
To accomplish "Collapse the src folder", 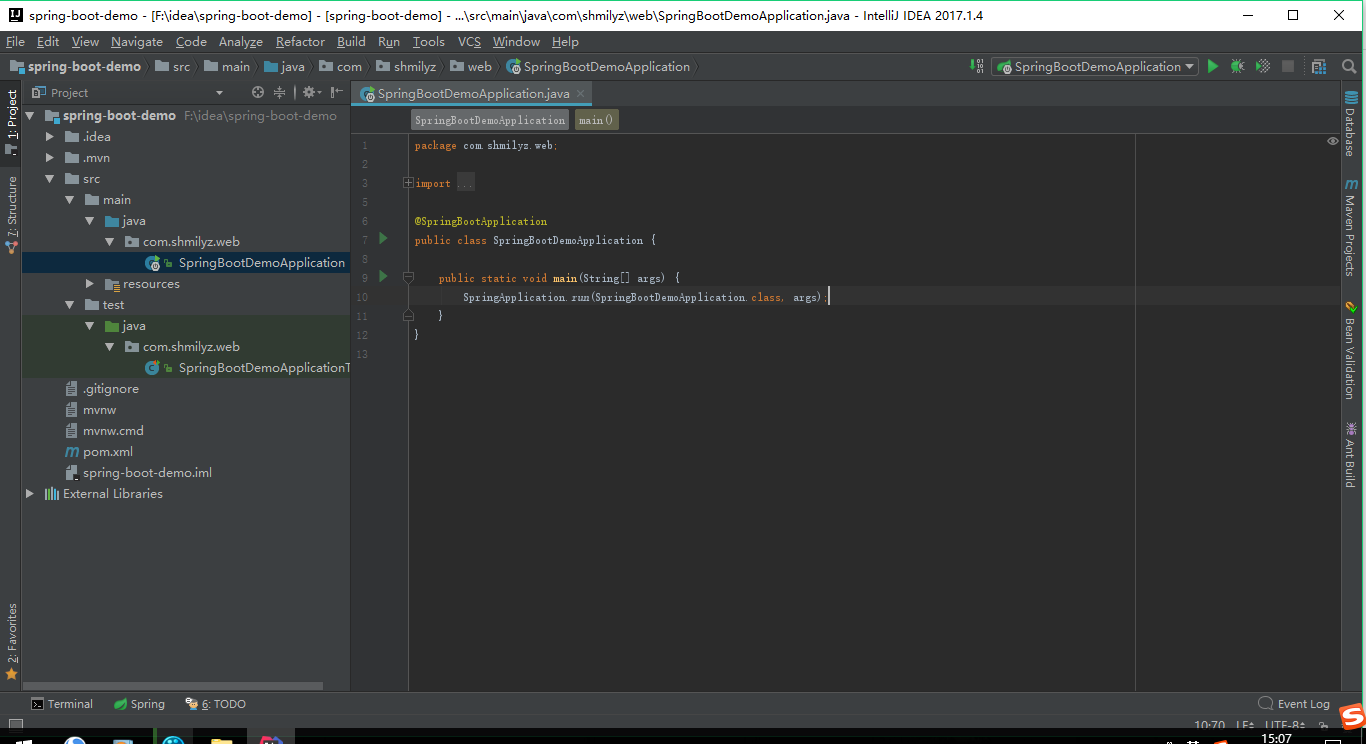I will click(x=49, y=178).
